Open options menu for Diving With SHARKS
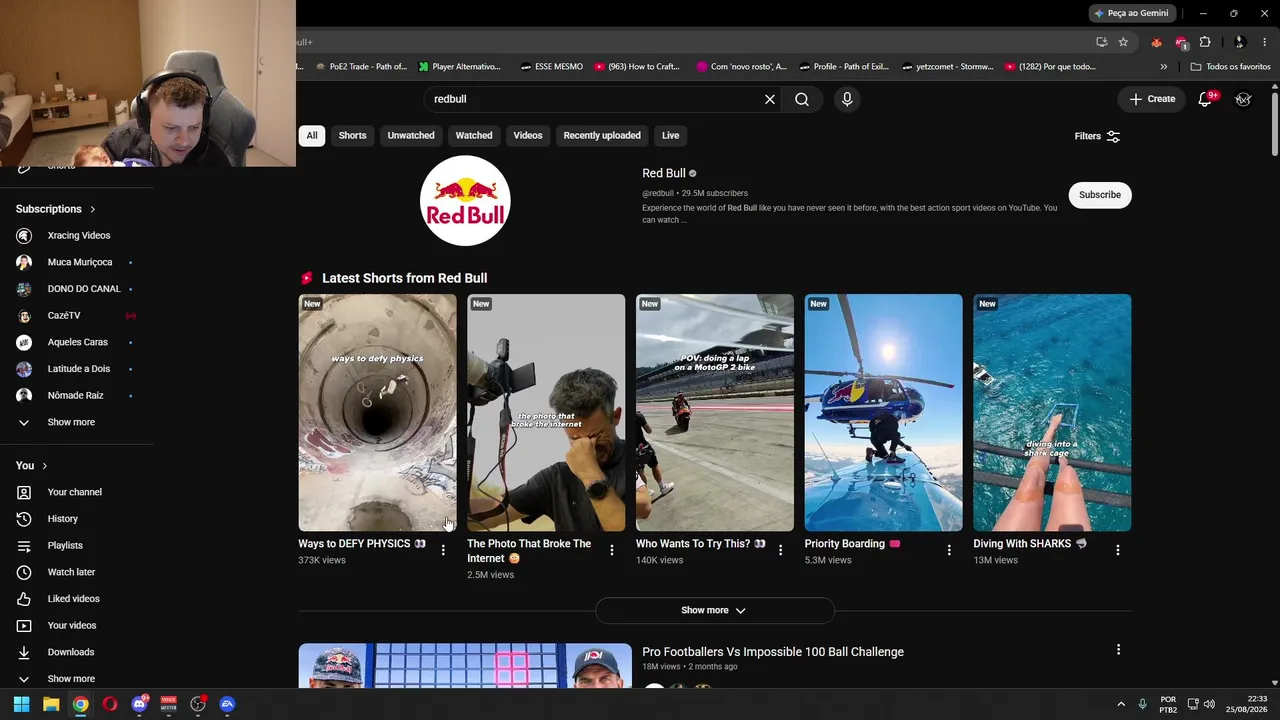1280x720 pixels. (1118, 550)
